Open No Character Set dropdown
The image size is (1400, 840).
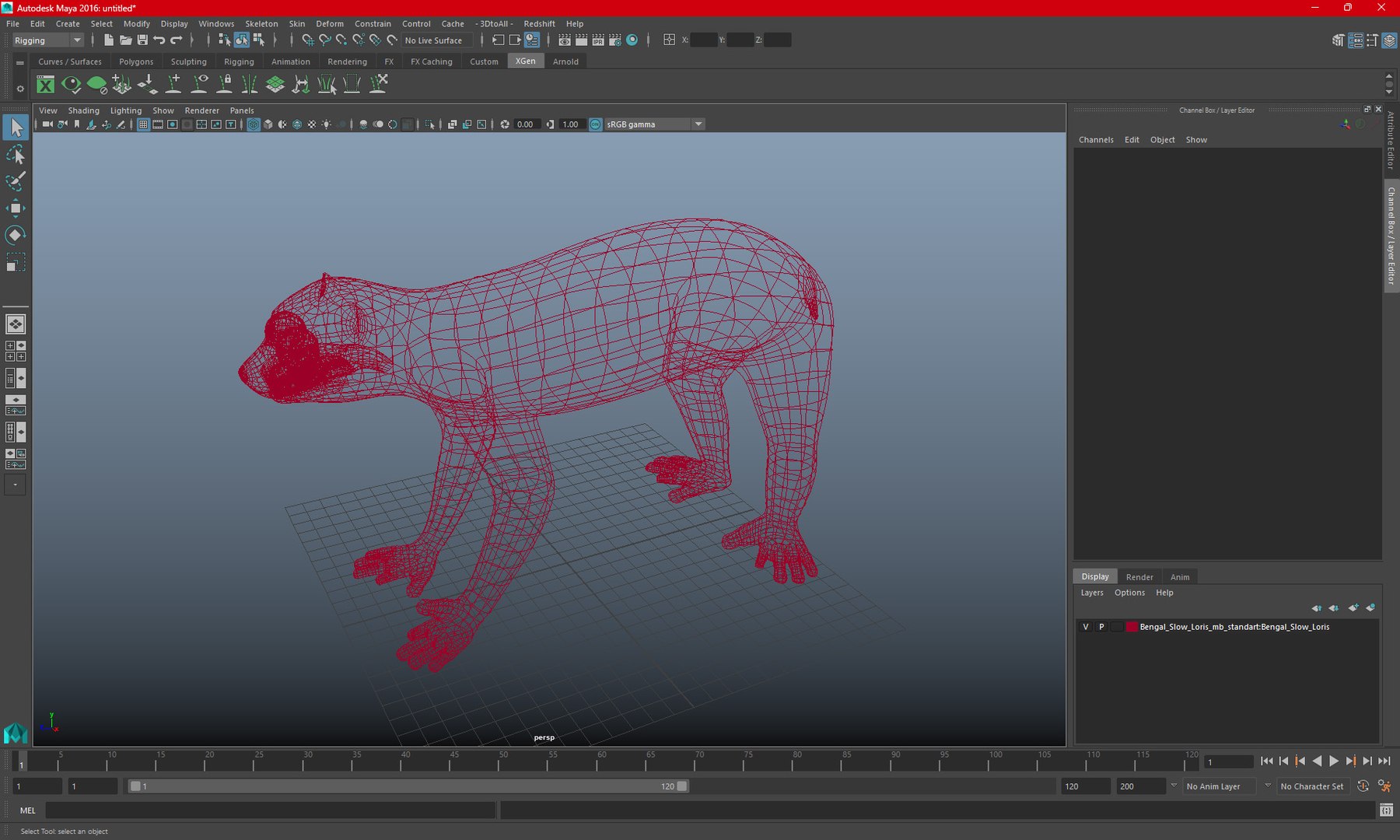pos(1314,786)
